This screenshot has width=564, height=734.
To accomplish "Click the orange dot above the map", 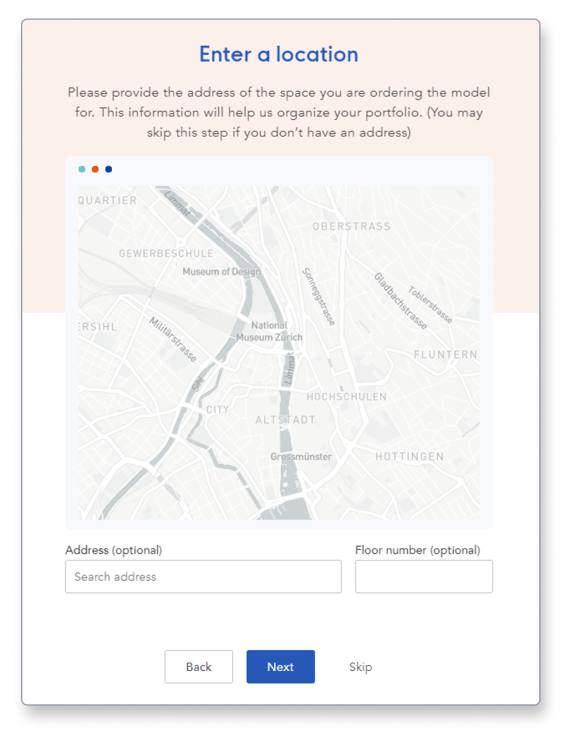I will (x=95, y=169).
